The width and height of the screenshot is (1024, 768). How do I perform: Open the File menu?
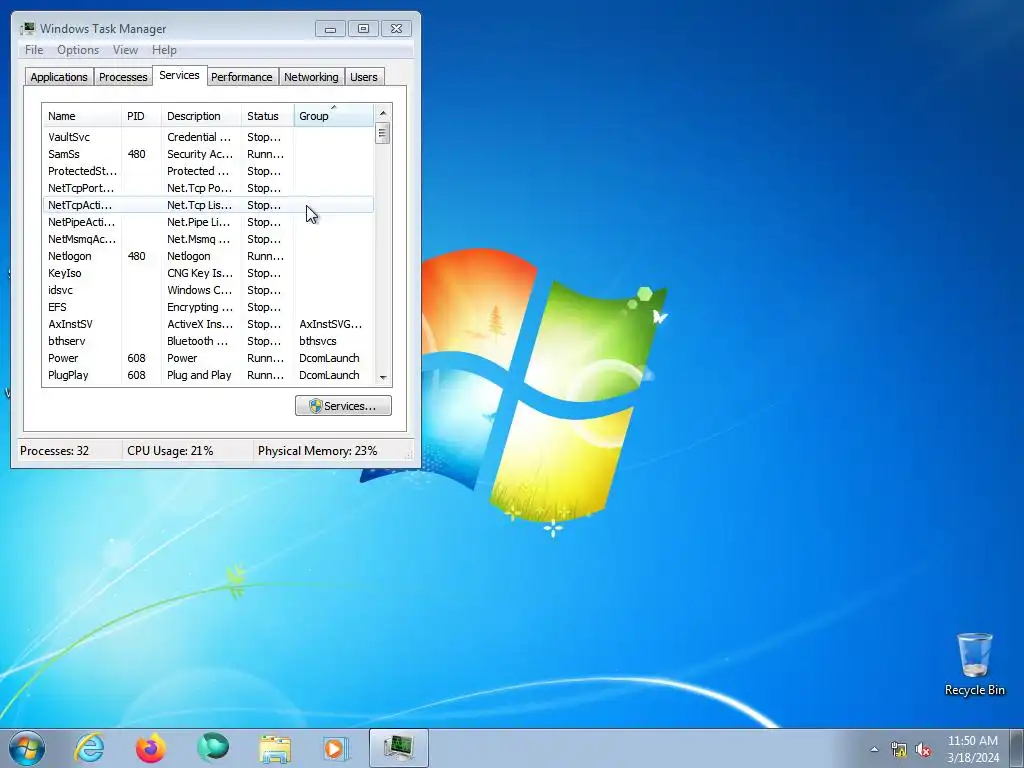coord(34,50)
